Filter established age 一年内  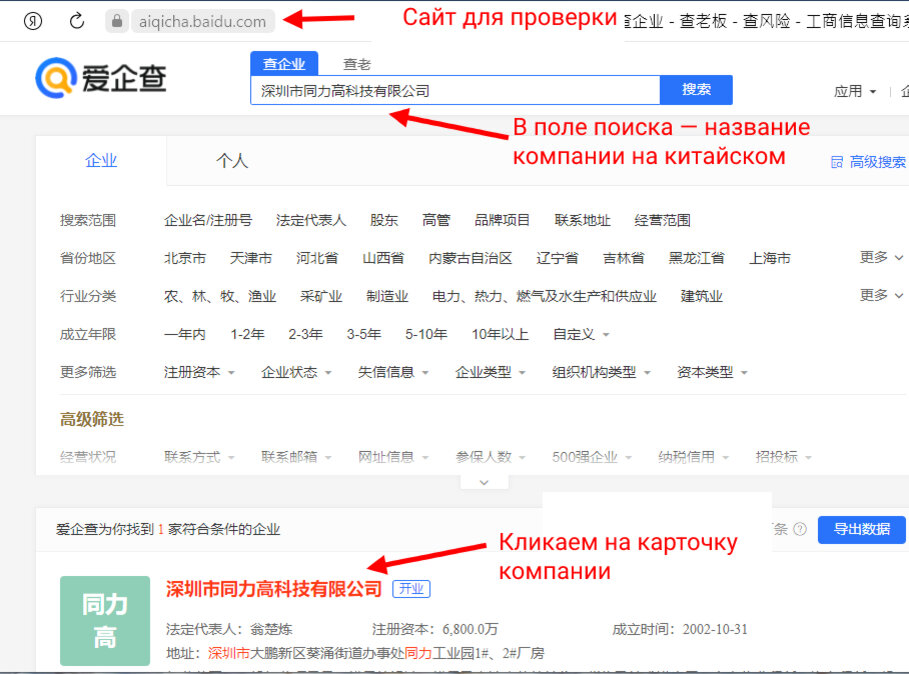click(x=185, y=334)
